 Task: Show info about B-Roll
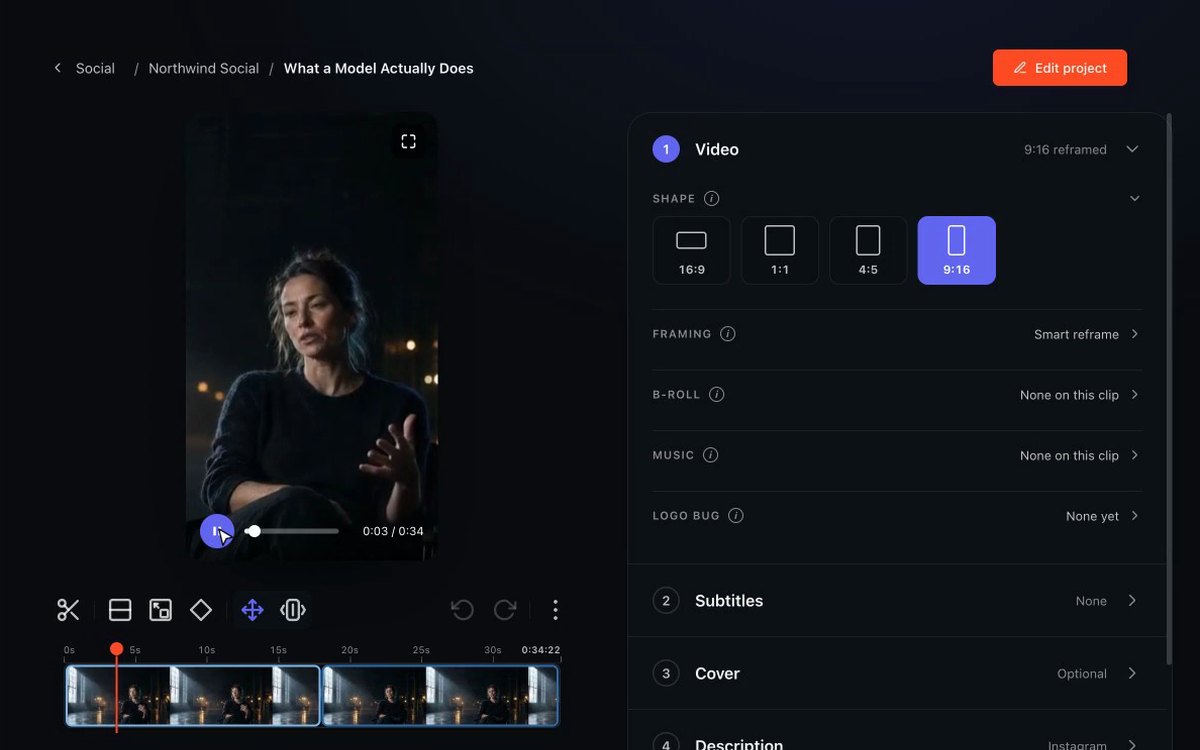[x=717, y=394]
